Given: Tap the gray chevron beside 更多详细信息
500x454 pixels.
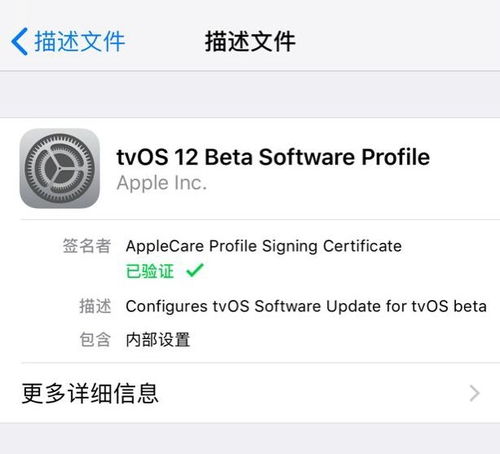Looking at the screenshot, I should (x=474, y=393).
